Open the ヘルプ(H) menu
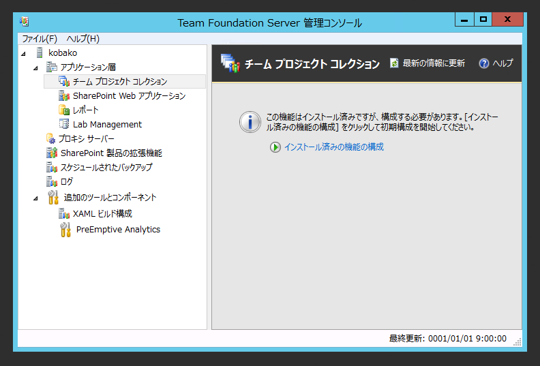 [83, 39]
